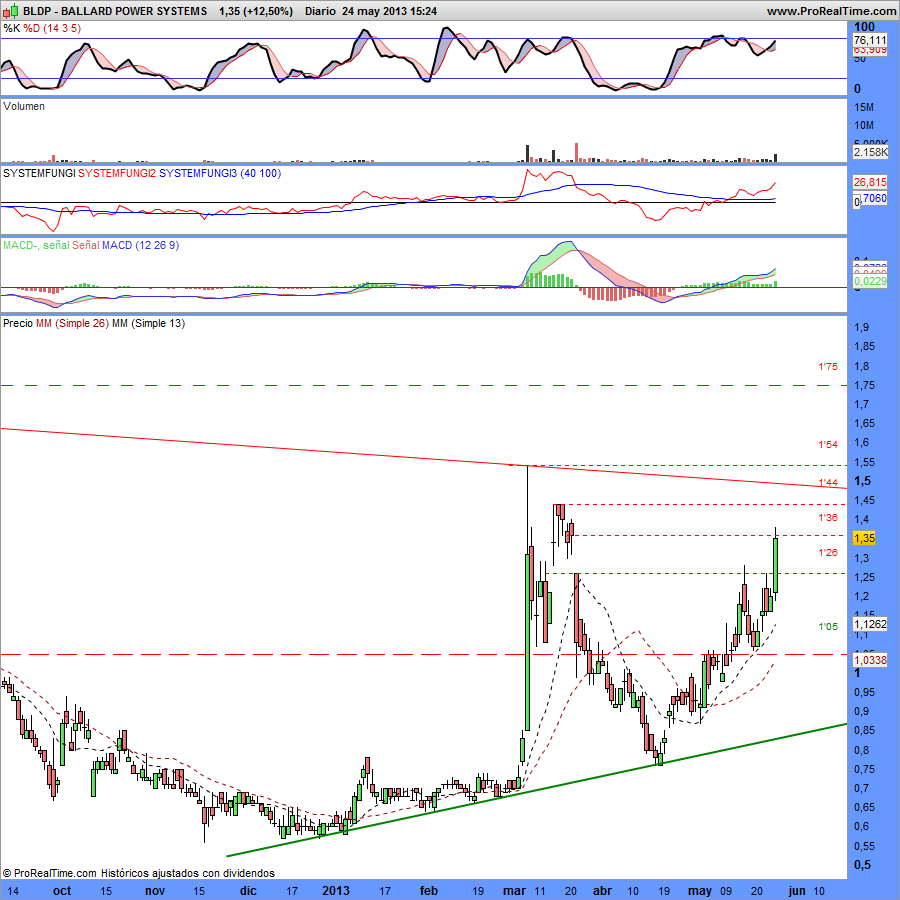Click the red 1'36 resistance annotation
Screen dimensions: 900x900
(x=828, y=518)
